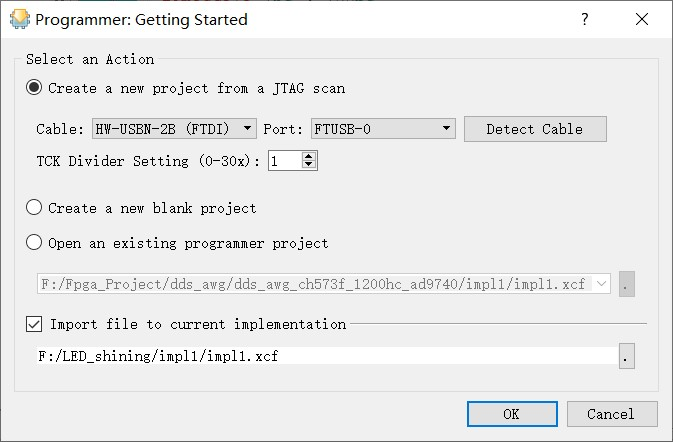The width and height of the screenshot is (673, 442).
Task: Confirm with the OK button
Action: tap(512, 414)
